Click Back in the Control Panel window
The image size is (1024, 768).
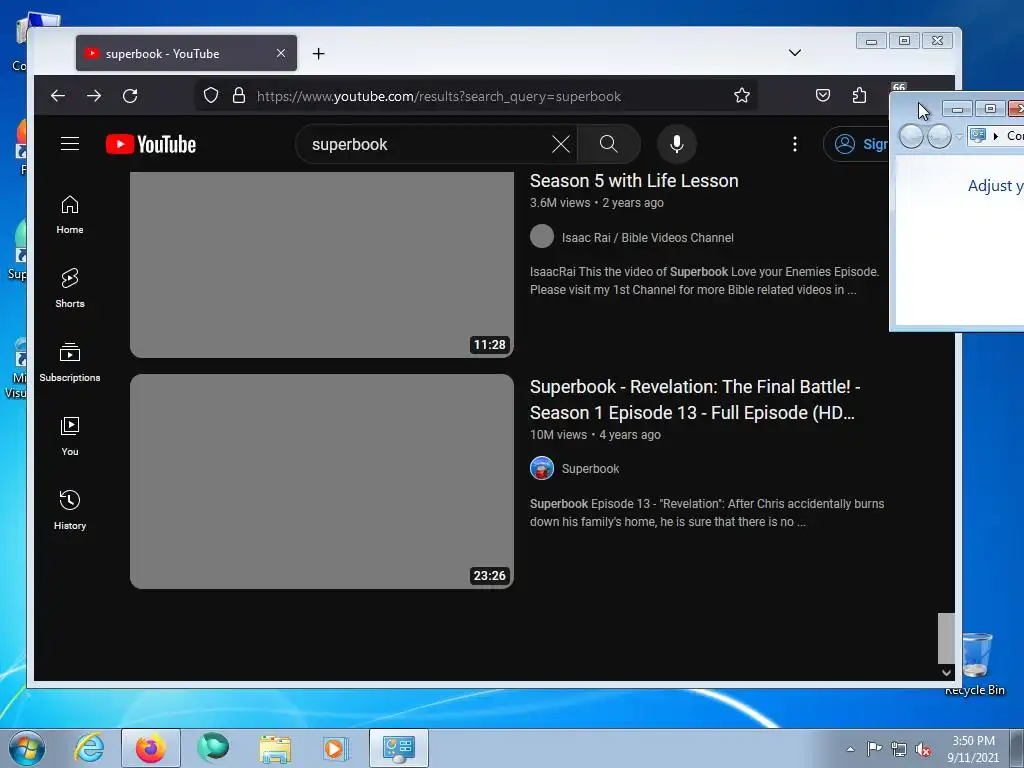click(x=911, y=136)
